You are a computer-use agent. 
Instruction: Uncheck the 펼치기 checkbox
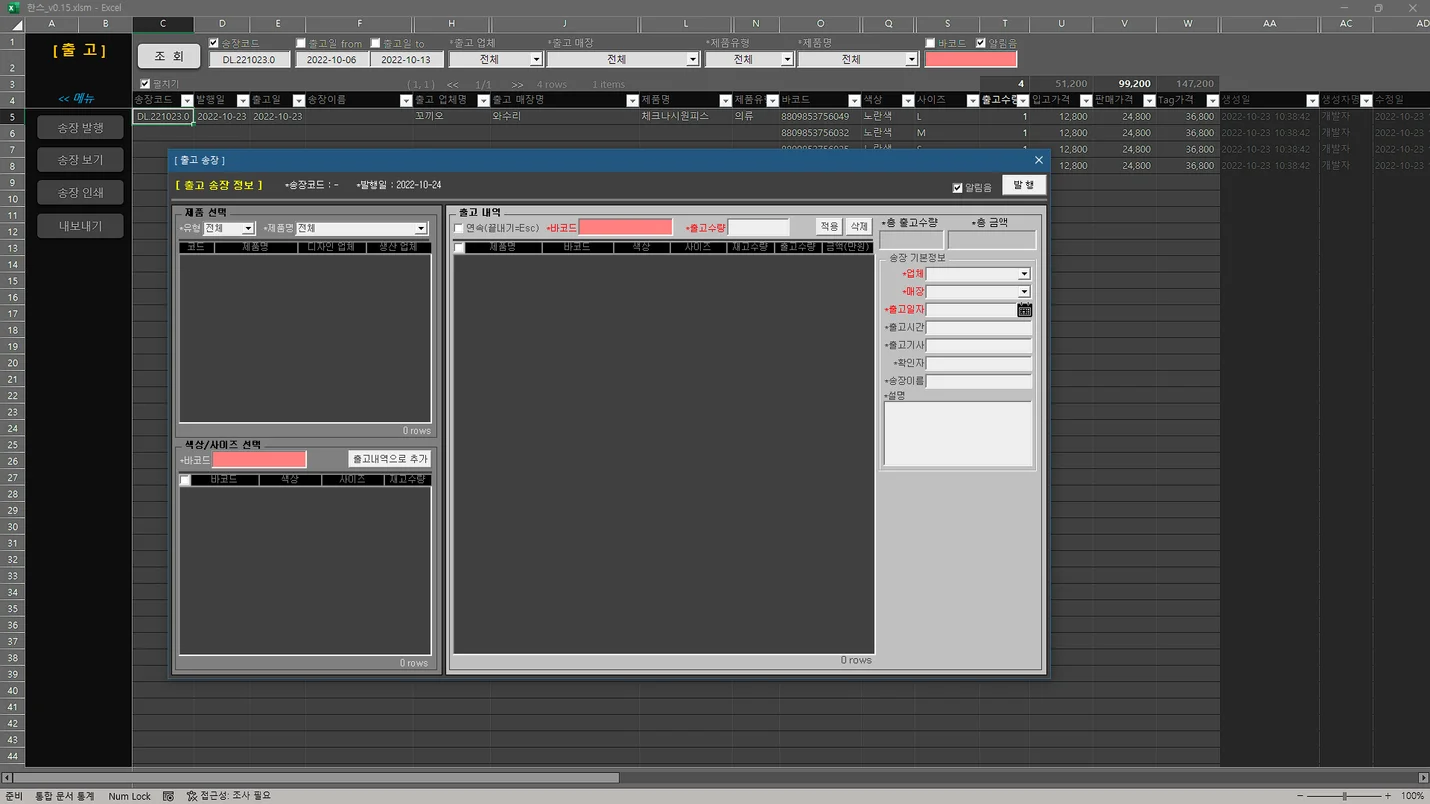click(145, 84)
